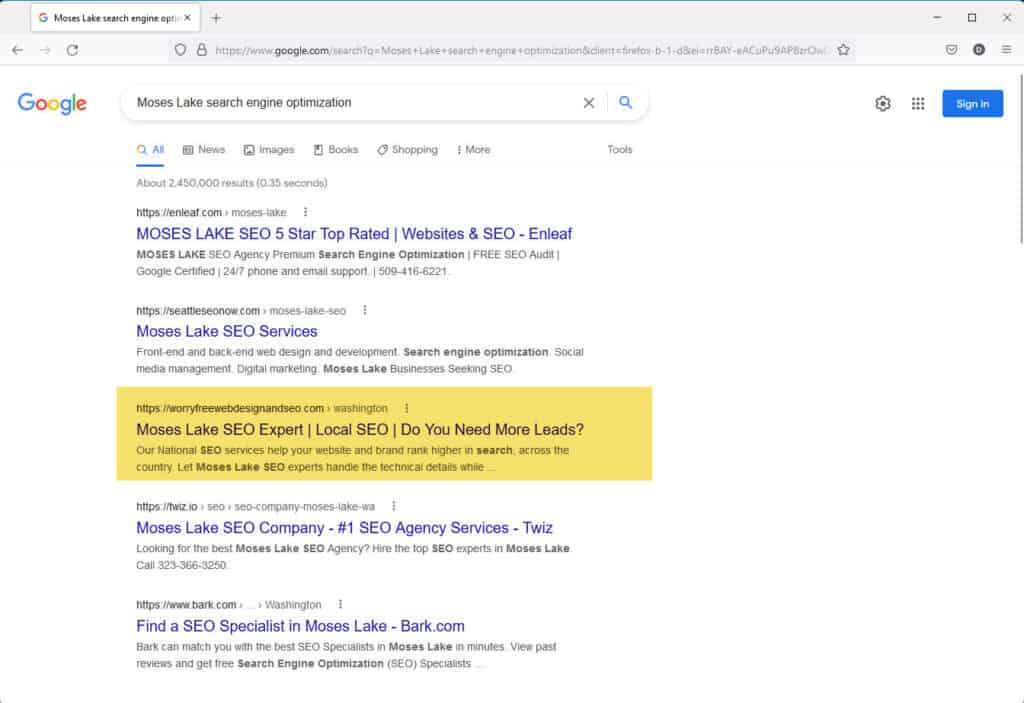Click enleaf.com URL breadcrumb

coord(212,212)
